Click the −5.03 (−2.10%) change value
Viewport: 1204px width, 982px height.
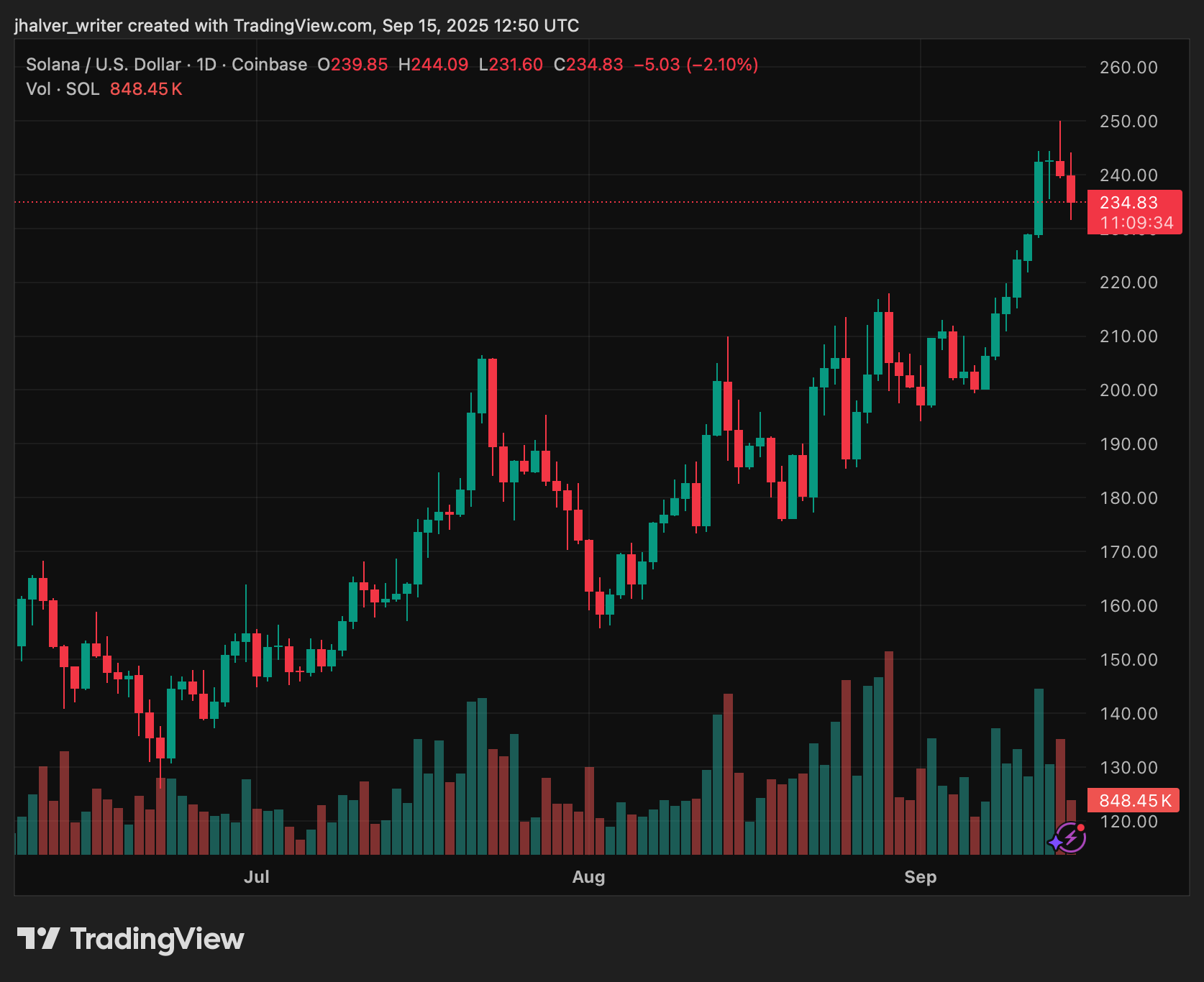click(696, 65)
